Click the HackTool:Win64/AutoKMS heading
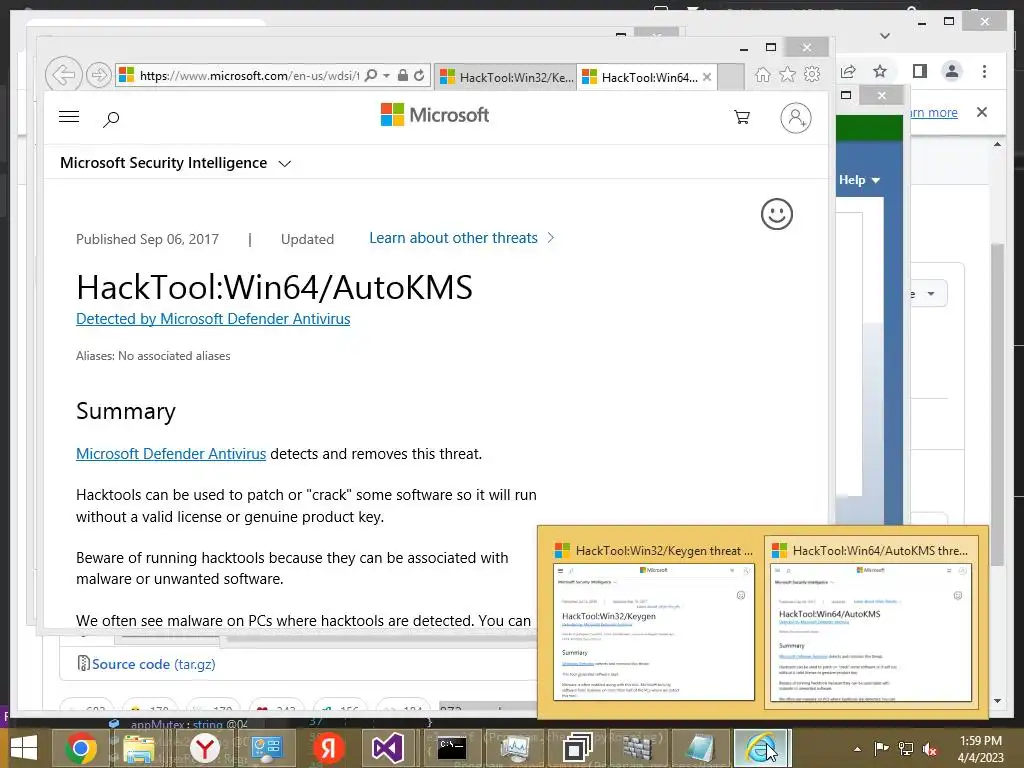Viewport: 1024px width, 768px height. (x=274, y=287)
